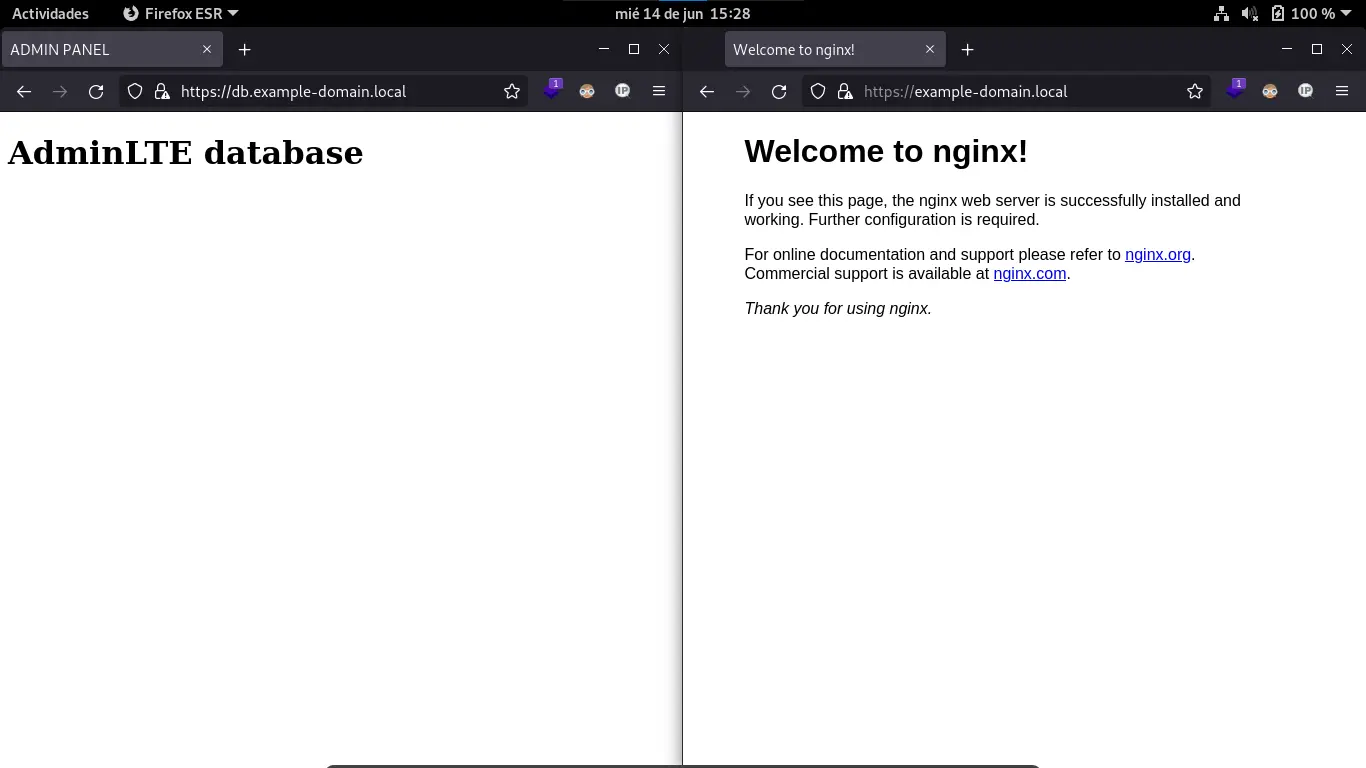Open the system menu dropdown arrow
1366x768 pixels.
click(1348, 13)
